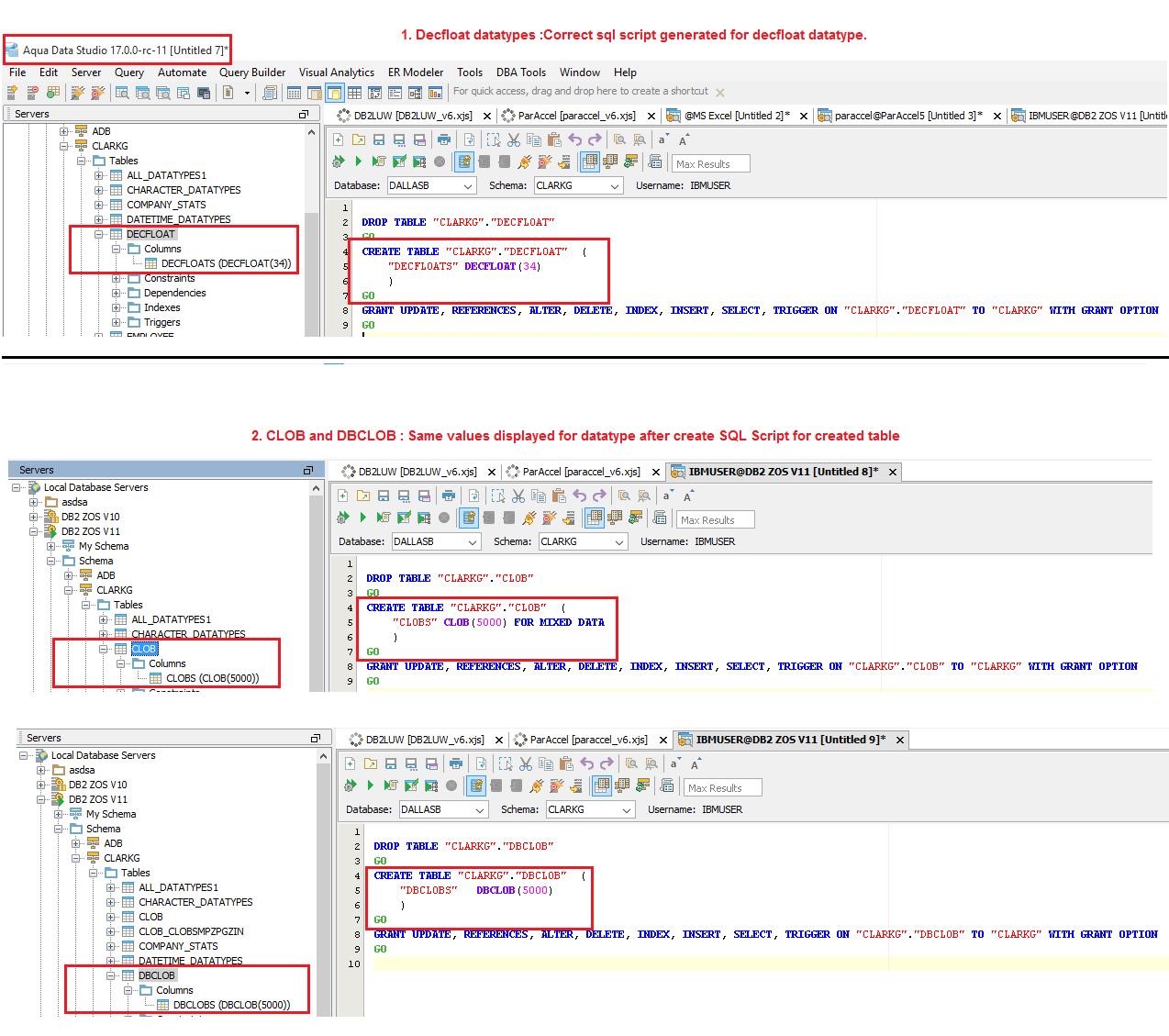This screenshot has width=1169, height=1036.
Task: Close the @MS Excel [Untitled 2] tab
Action: [x=804, y=116]
